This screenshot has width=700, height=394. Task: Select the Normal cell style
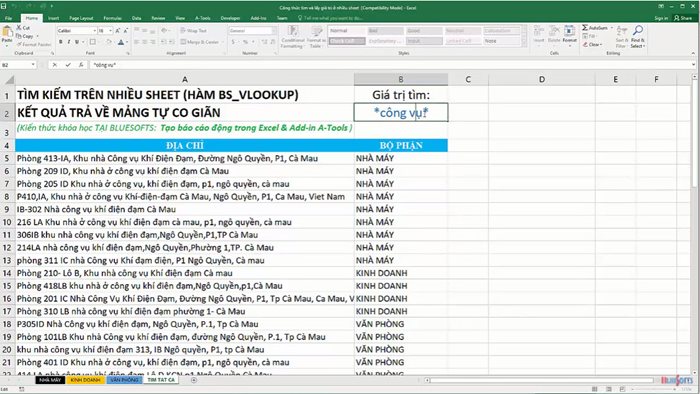click(x=347, y=31)
